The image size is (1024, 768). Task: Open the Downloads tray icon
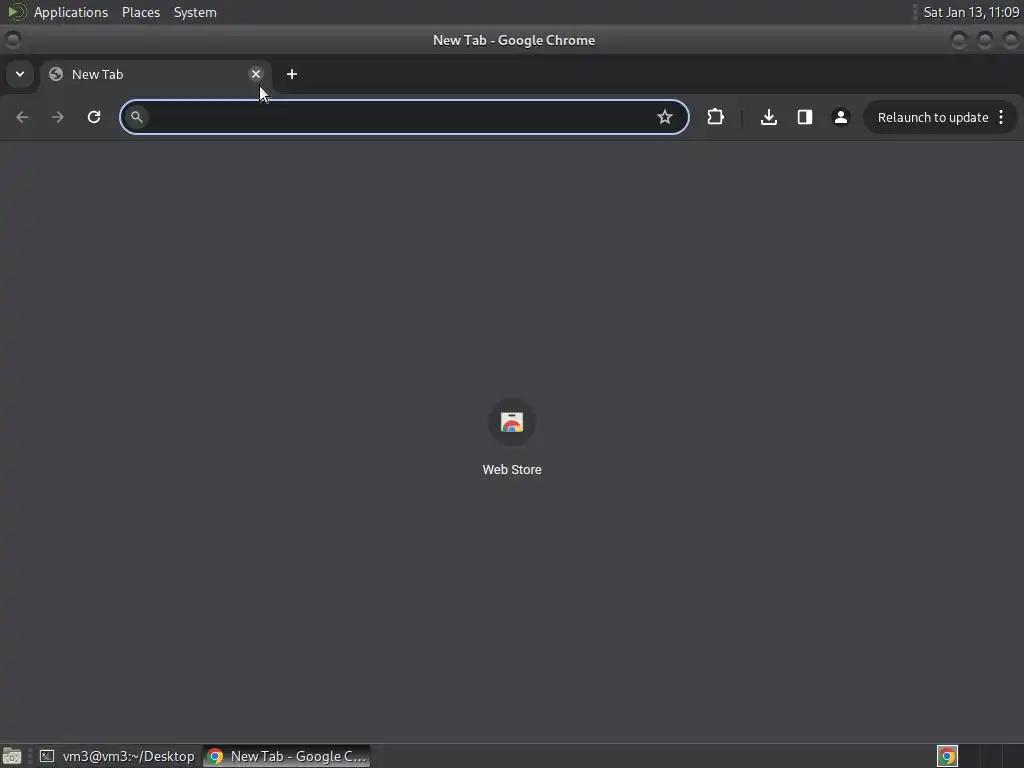769,117
